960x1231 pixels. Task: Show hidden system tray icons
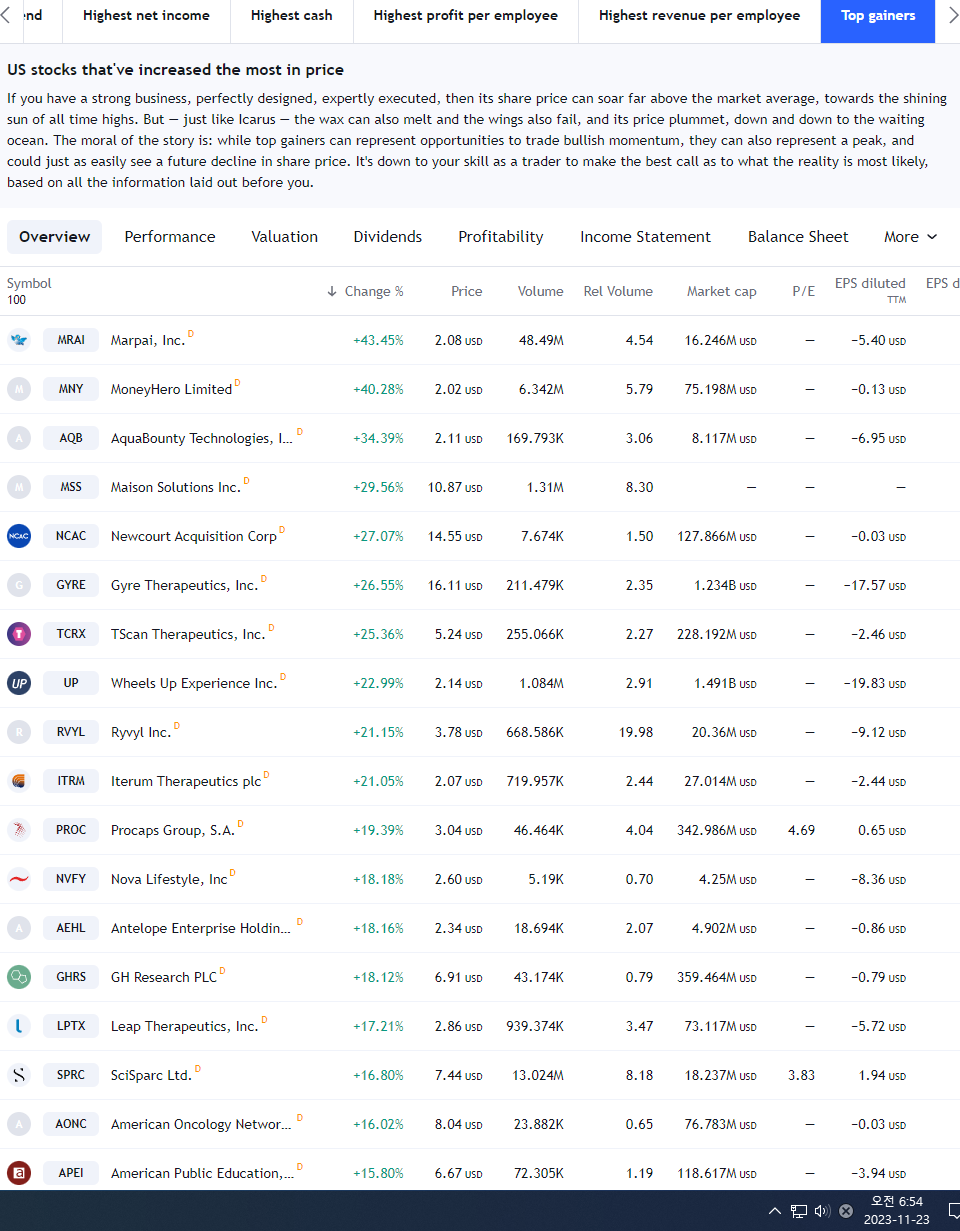[775, 1211]
